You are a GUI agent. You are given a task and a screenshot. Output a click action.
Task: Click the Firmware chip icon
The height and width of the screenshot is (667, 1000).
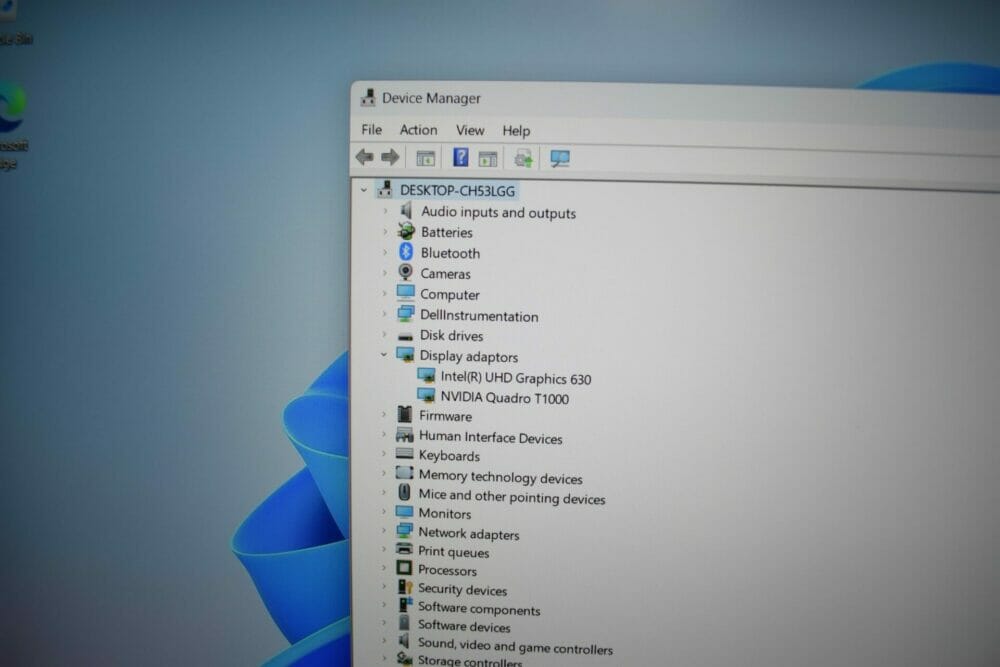click(x=404, y=414)
